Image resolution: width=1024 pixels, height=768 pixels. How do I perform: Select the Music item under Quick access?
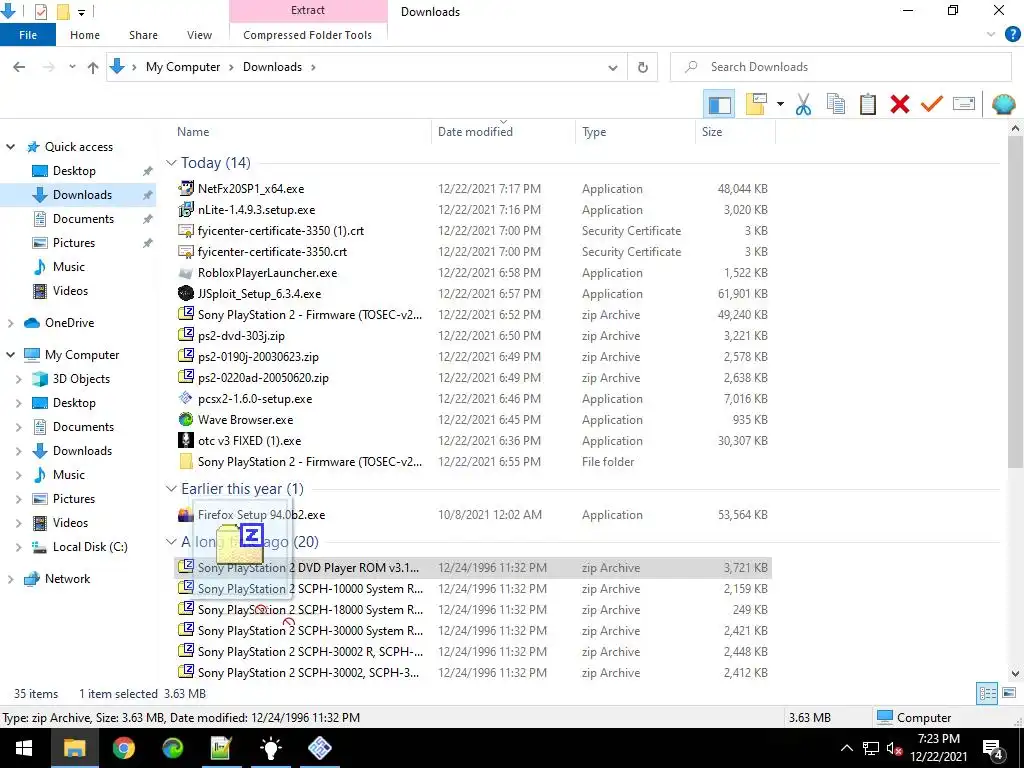pyautogui.click(x=69, y=267)
